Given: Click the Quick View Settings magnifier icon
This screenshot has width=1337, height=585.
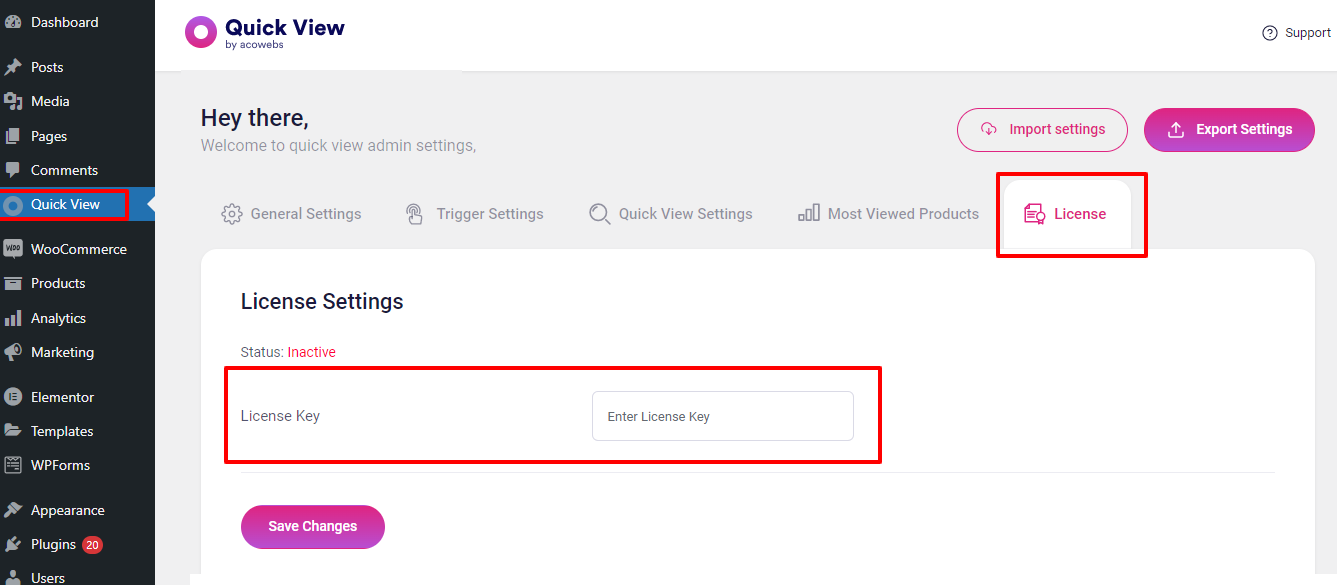Looking at the screenshot, I should pos(600,214).
